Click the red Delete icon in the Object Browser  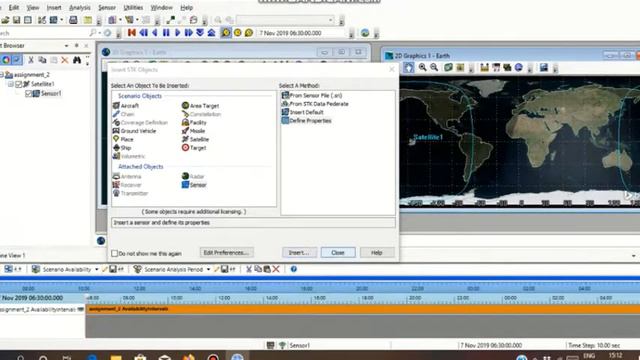click(x=64, y=60)
